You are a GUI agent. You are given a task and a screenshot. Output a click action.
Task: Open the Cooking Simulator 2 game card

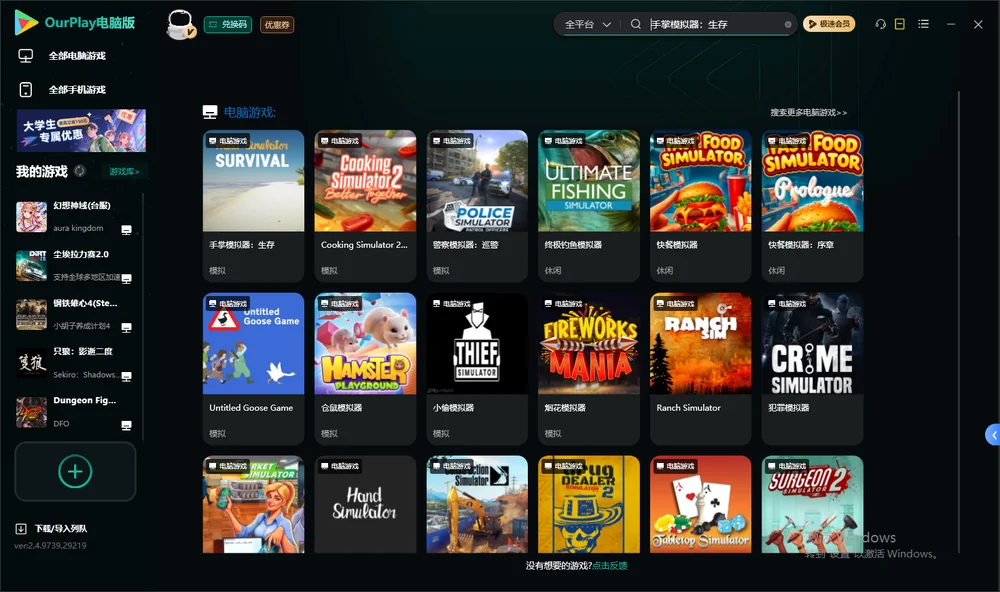pyautogui.click(x=365, y=205)
